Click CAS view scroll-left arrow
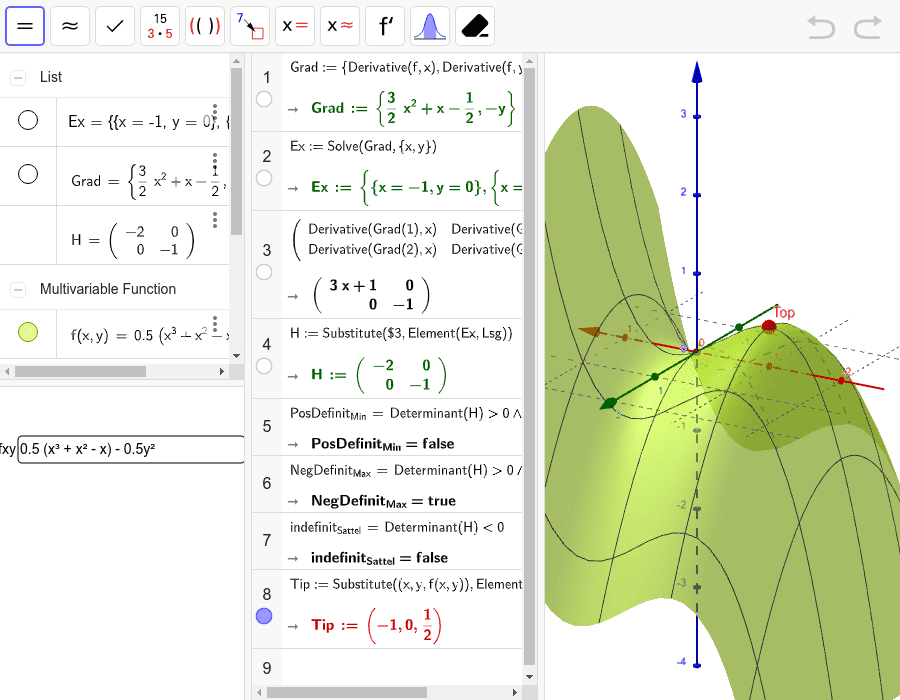Viewport: 900px width, 700px height. coord(259,693)
